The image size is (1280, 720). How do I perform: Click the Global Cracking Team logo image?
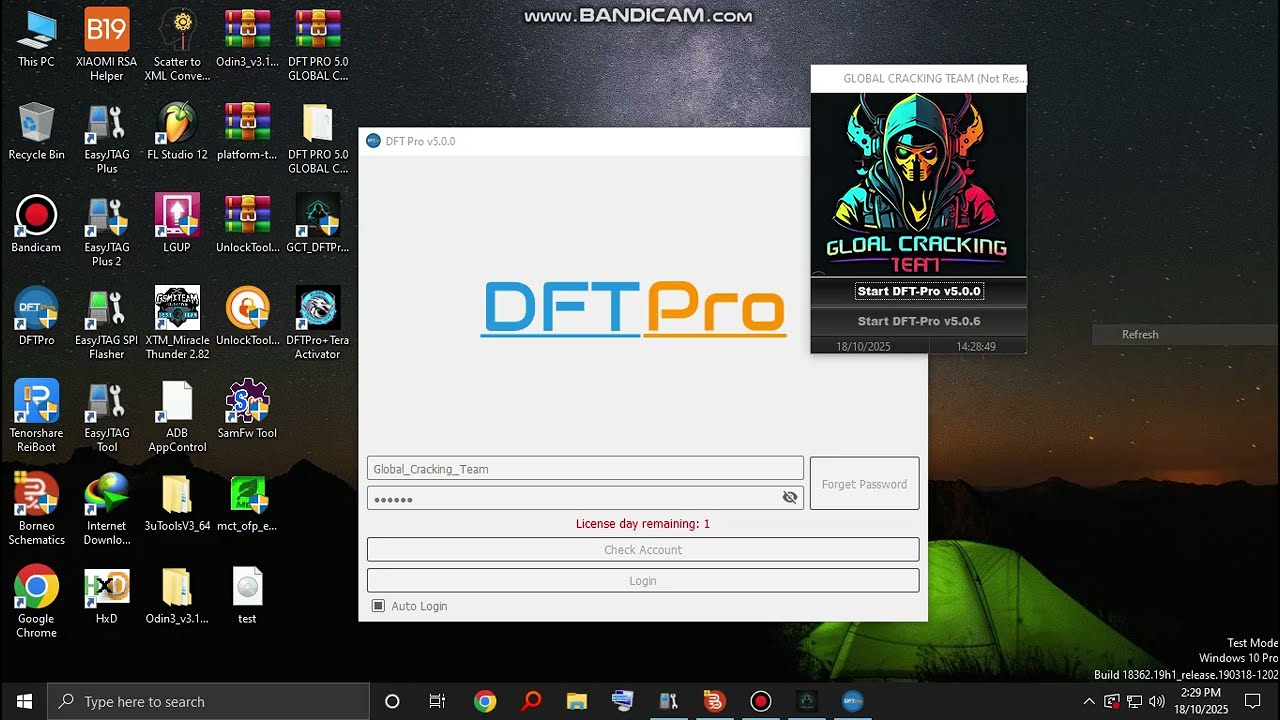pos(918,184)
